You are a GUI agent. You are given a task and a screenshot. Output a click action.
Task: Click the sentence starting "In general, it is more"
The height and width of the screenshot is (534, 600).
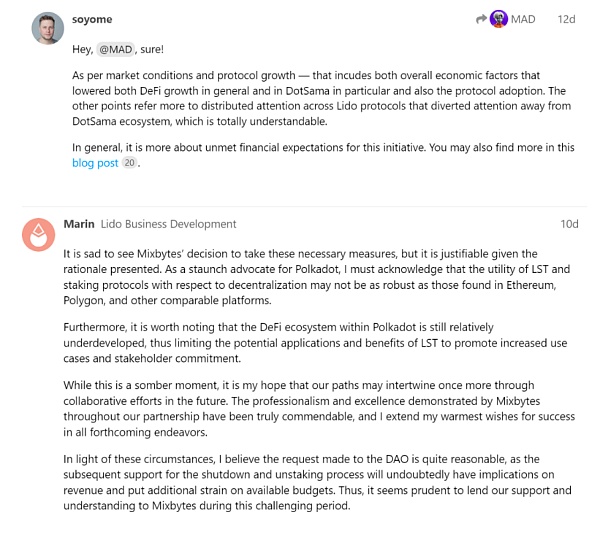[320, 147]
